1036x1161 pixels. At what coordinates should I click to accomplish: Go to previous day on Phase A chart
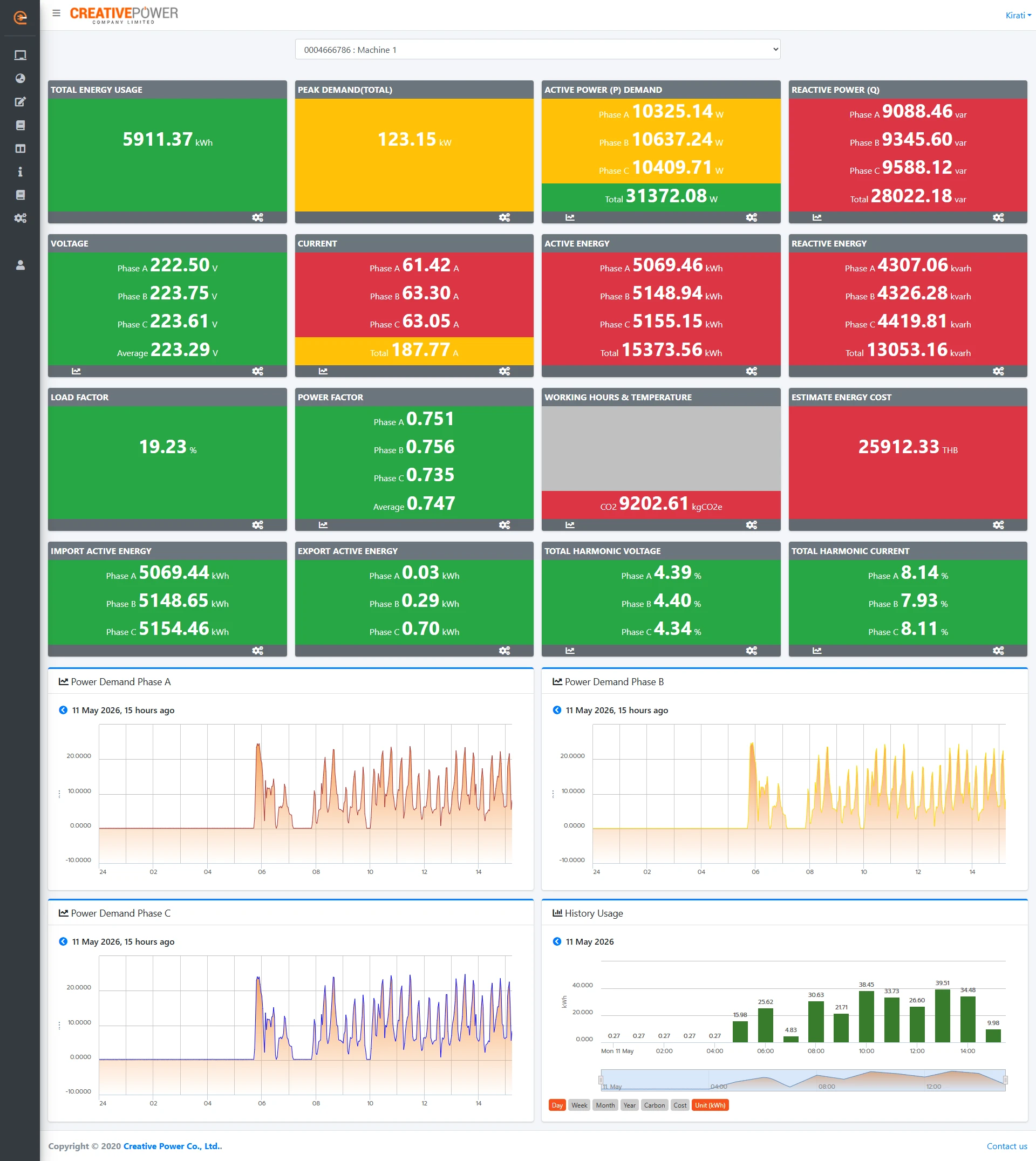[63, 709]
